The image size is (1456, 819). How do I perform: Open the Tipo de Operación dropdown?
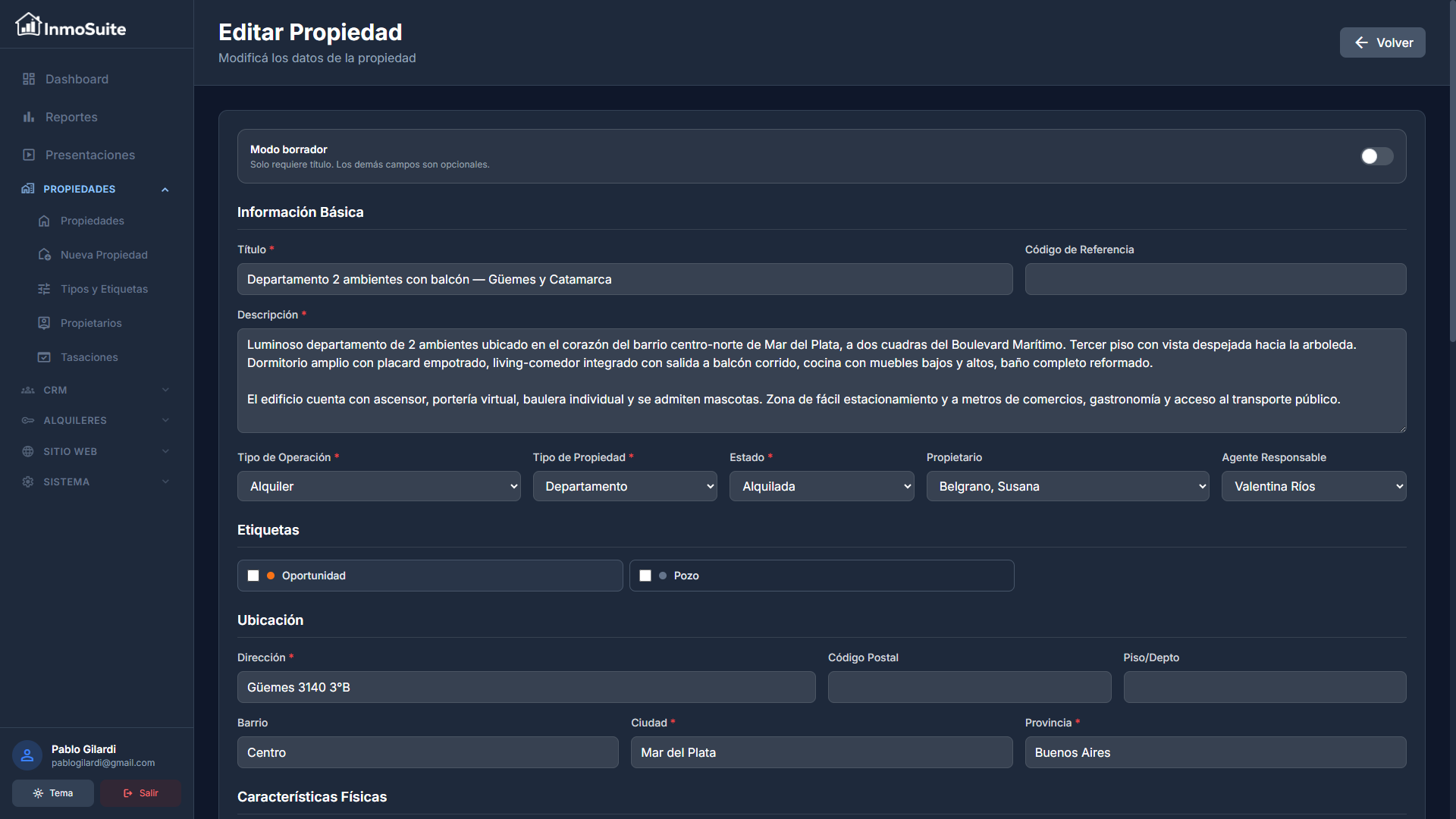tap(378, 486)
